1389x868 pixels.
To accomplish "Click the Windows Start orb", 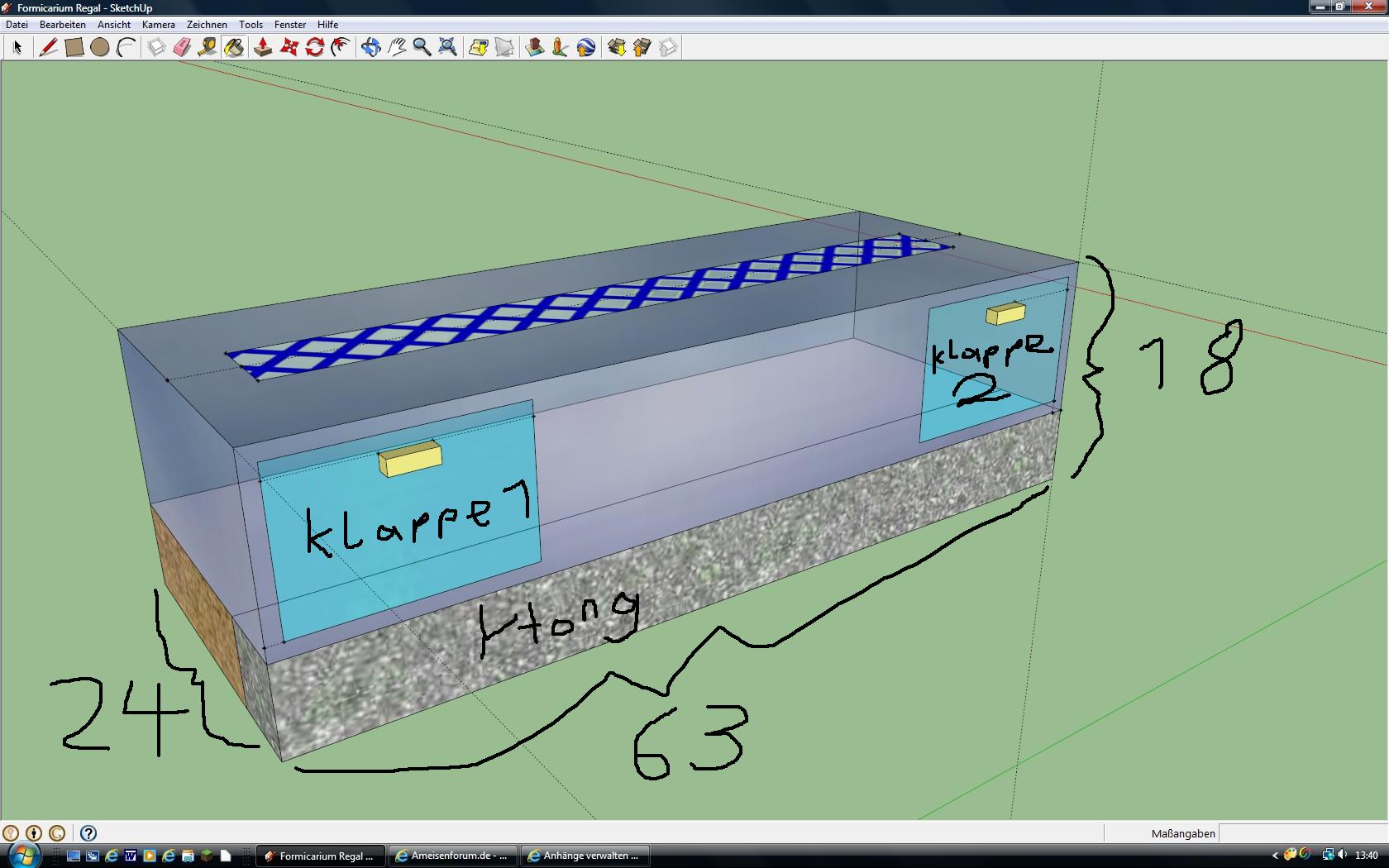I will pos(22,855).
